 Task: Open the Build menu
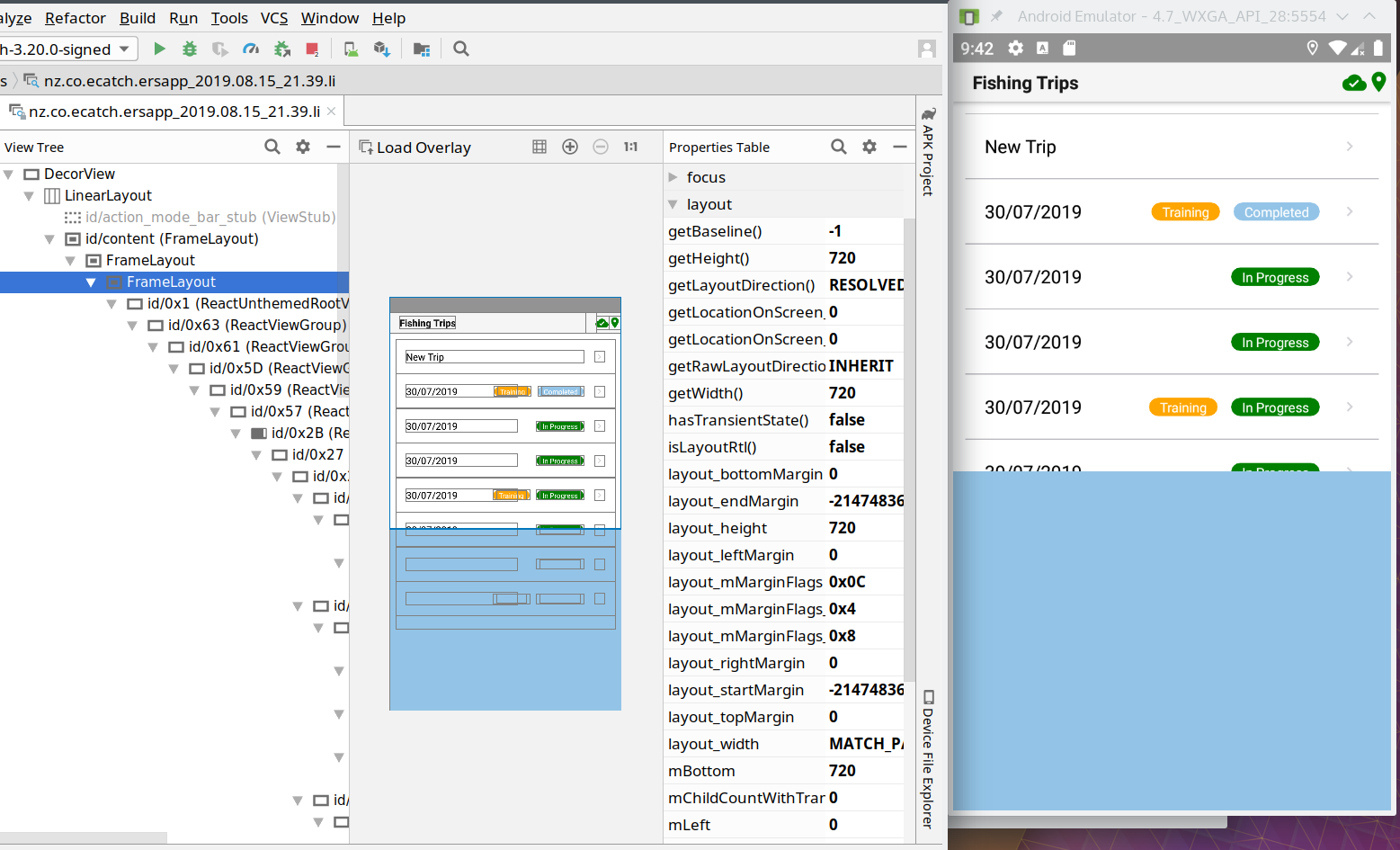tap(138, 18)
